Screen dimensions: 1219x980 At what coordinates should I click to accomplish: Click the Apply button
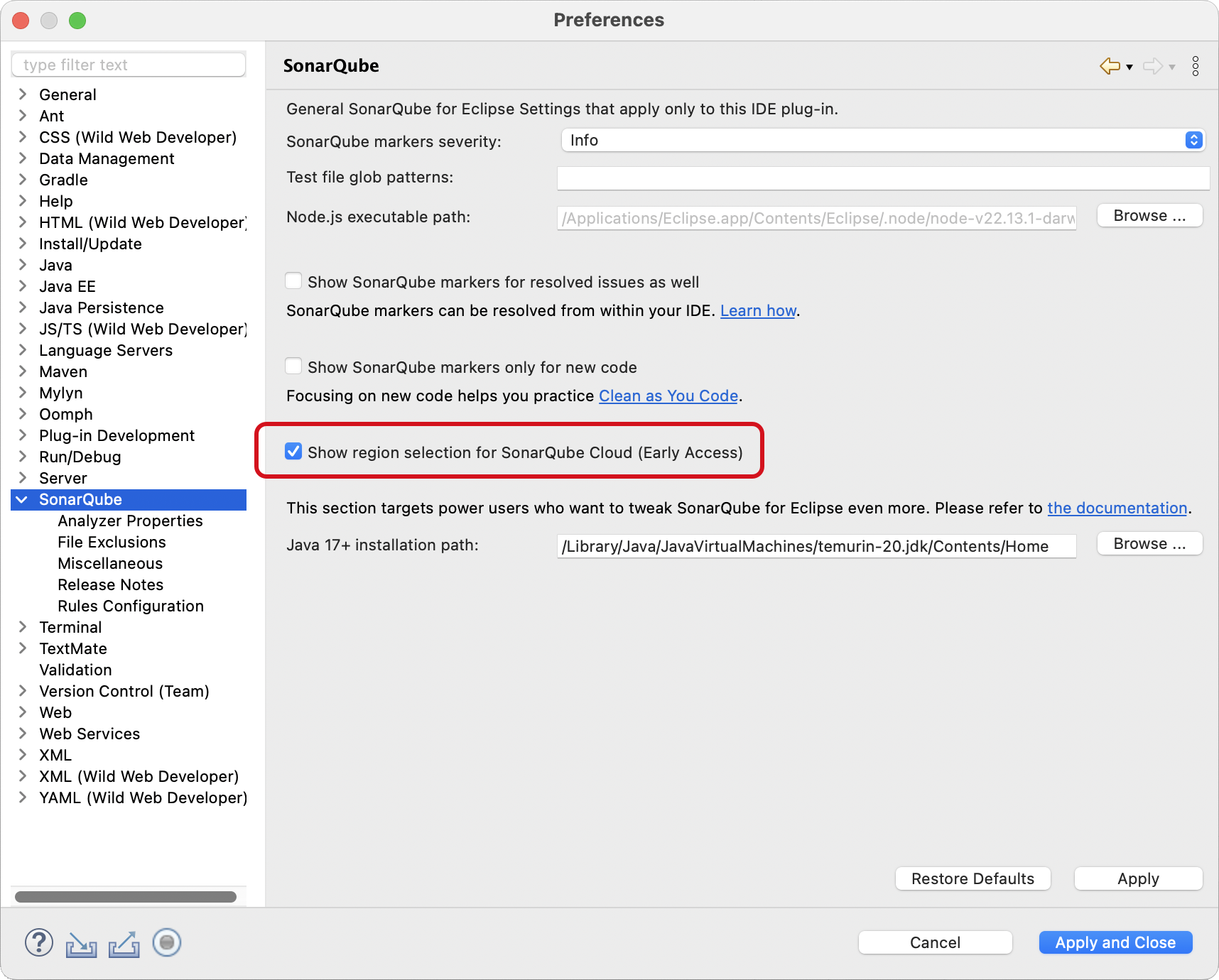pos(1138,878)
